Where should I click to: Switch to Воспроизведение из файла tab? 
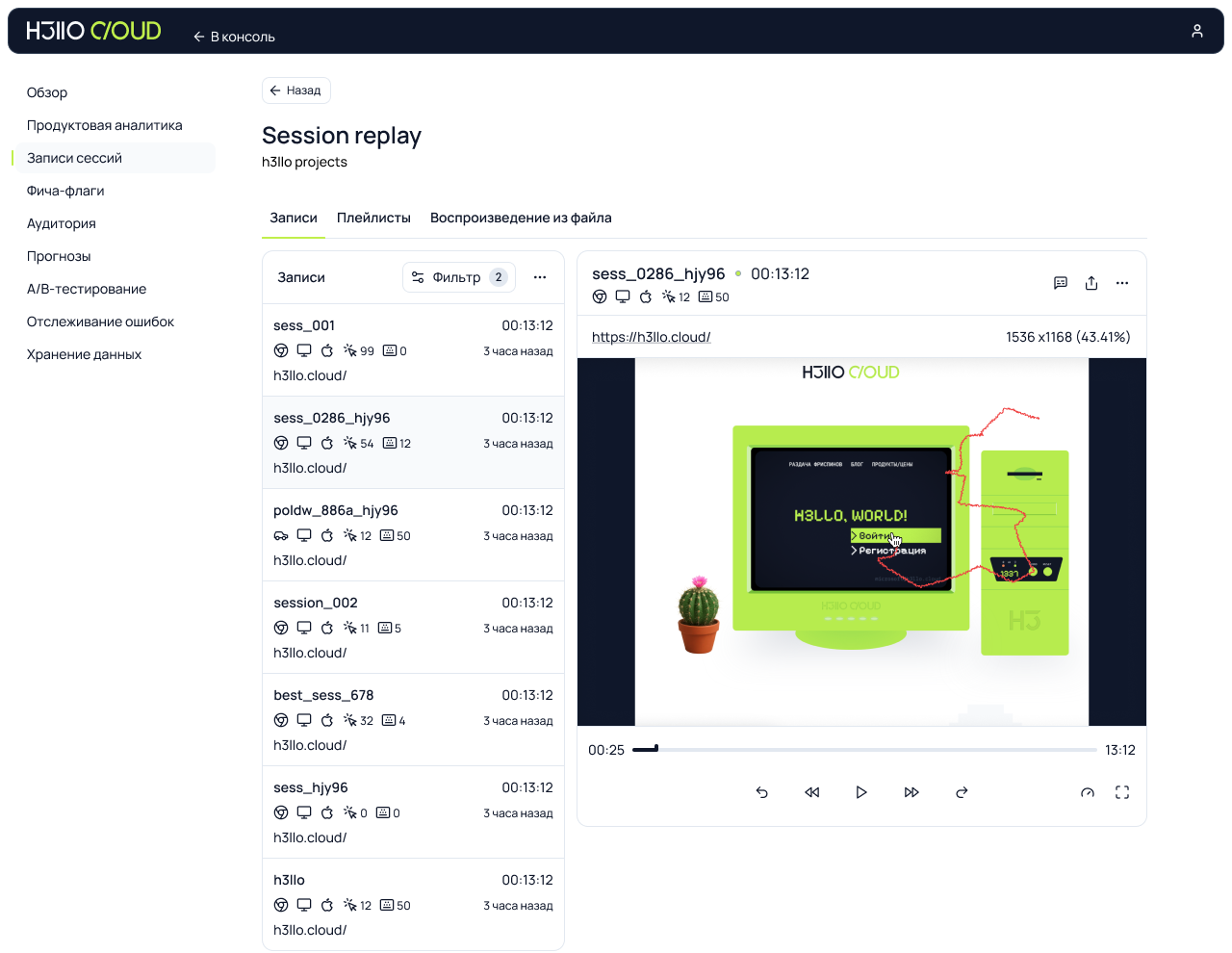pyautogui.click(x=521, y=218)
